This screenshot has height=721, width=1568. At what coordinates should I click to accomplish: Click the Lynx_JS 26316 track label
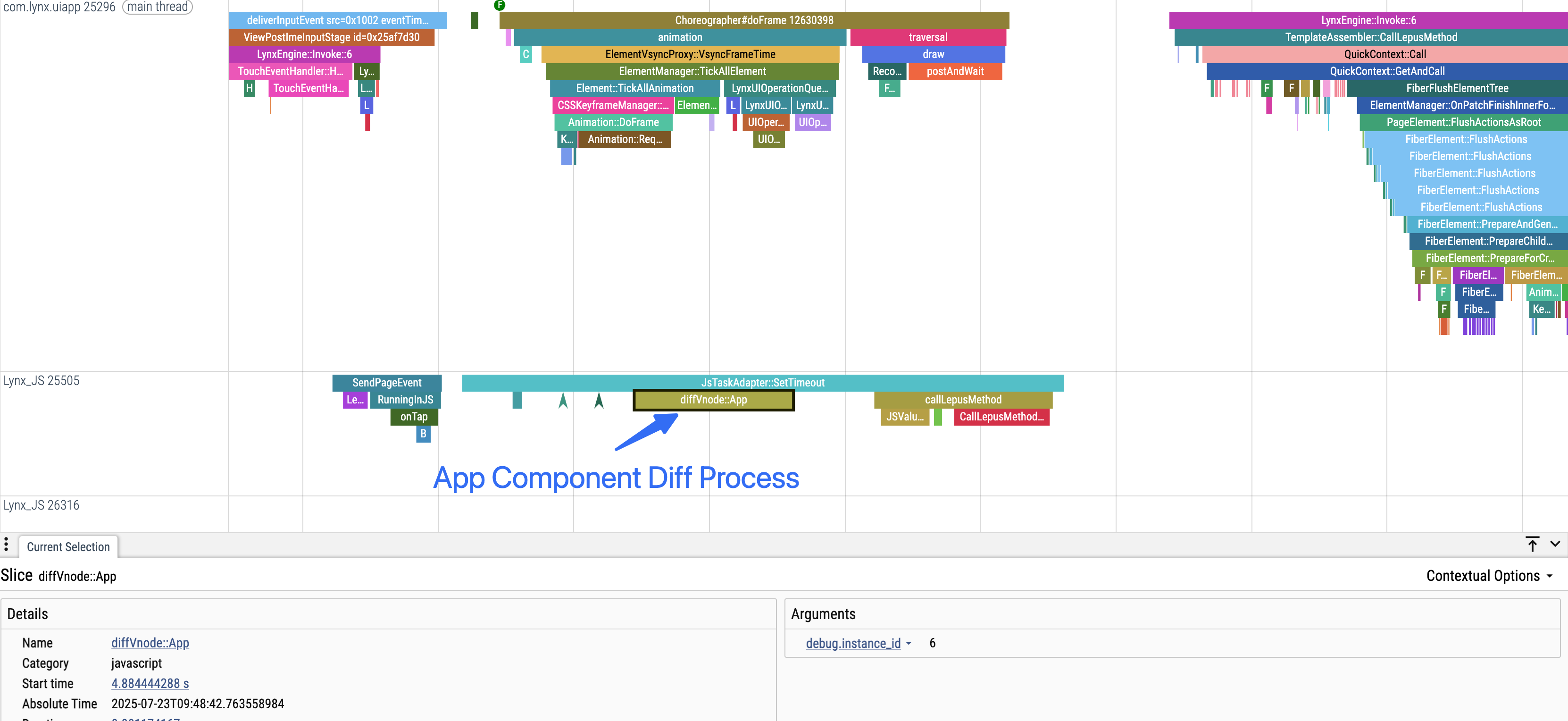pyautogui.click(x=42, y=505)
